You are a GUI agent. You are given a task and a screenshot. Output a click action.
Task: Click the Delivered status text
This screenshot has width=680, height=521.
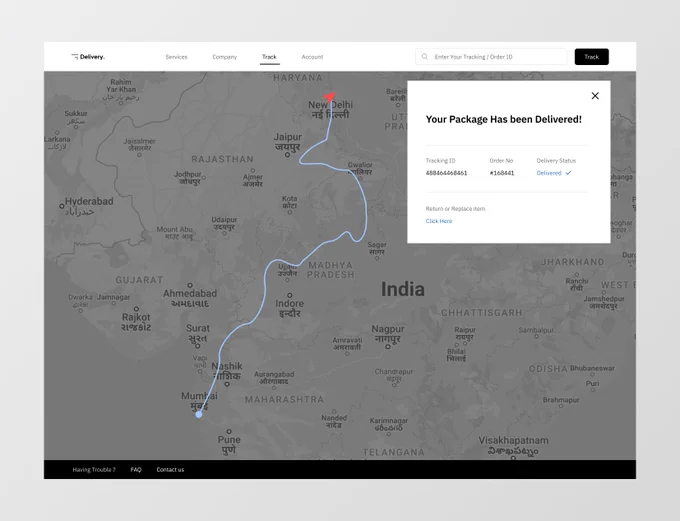pos(549,173)
